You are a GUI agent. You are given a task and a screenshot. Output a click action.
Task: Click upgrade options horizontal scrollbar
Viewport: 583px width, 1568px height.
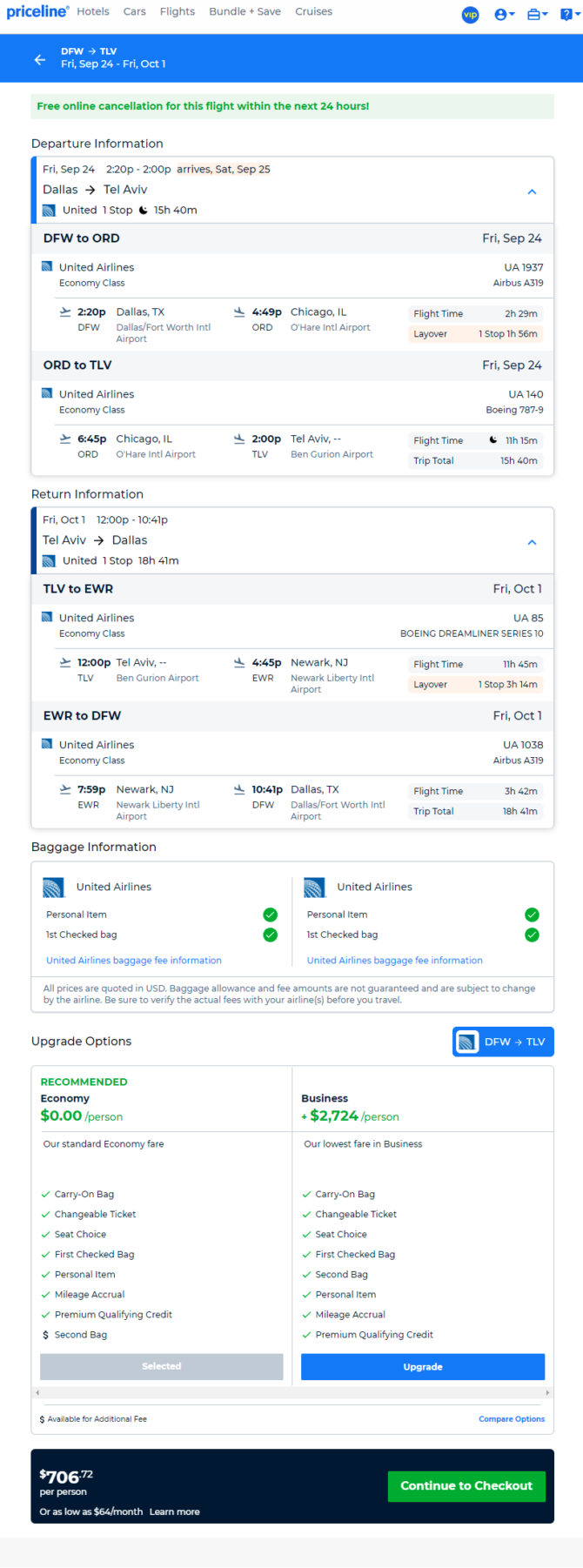coord(292,1392)
